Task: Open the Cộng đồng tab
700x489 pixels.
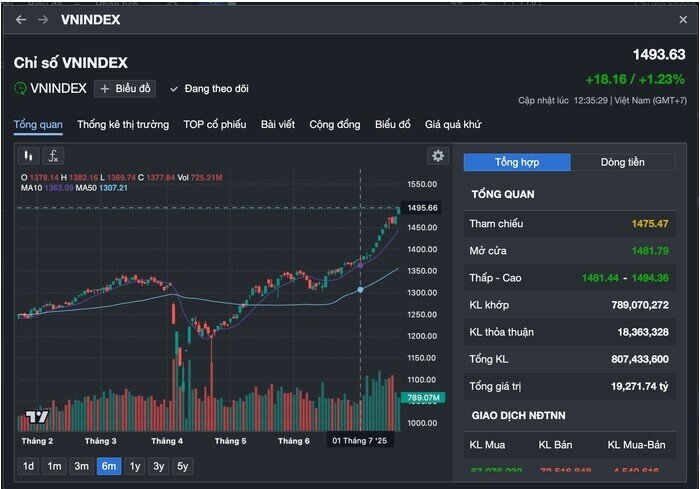Action: point(335,125)
